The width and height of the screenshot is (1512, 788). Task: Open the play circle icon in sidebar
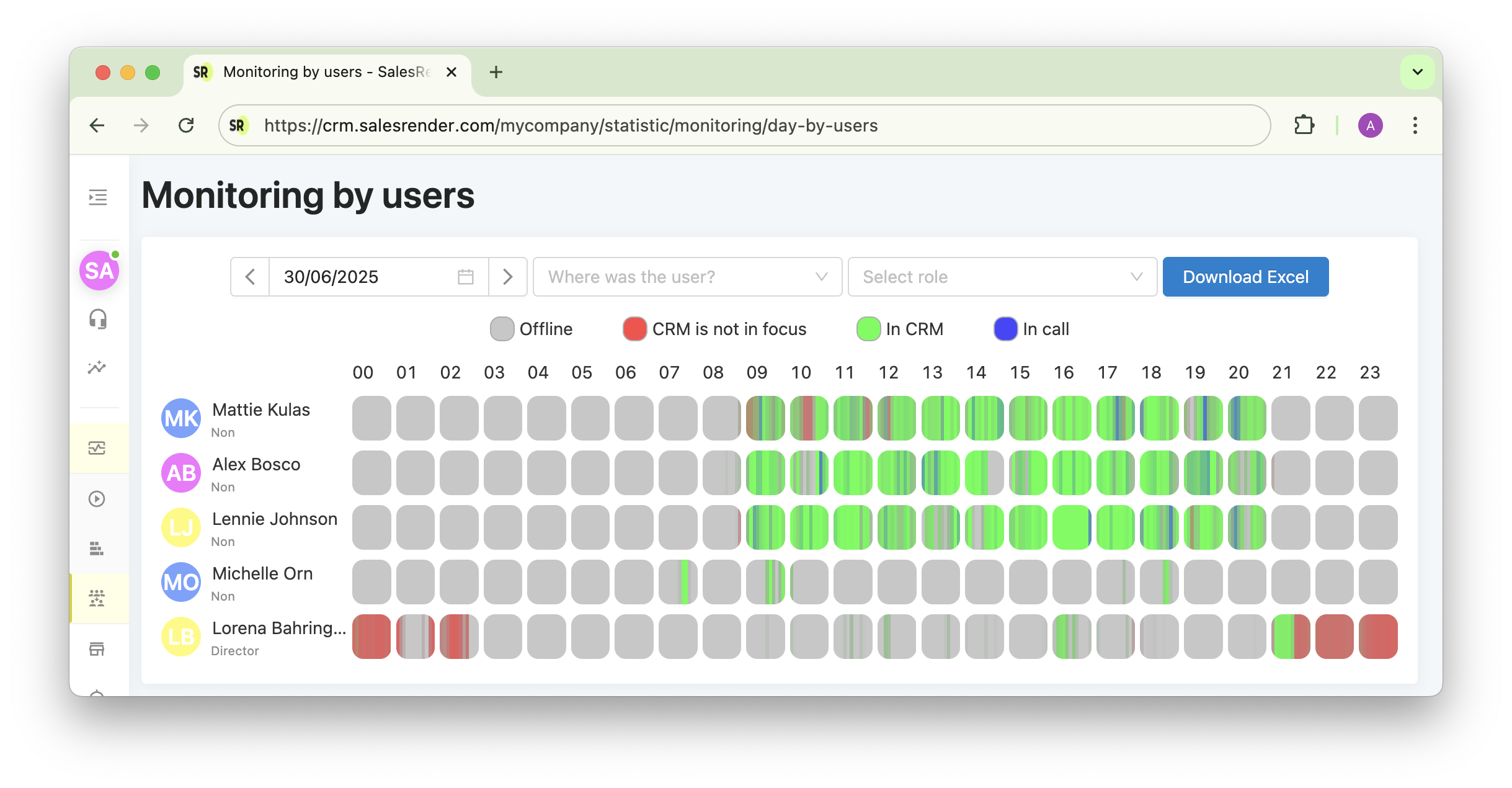pos(97,499)
